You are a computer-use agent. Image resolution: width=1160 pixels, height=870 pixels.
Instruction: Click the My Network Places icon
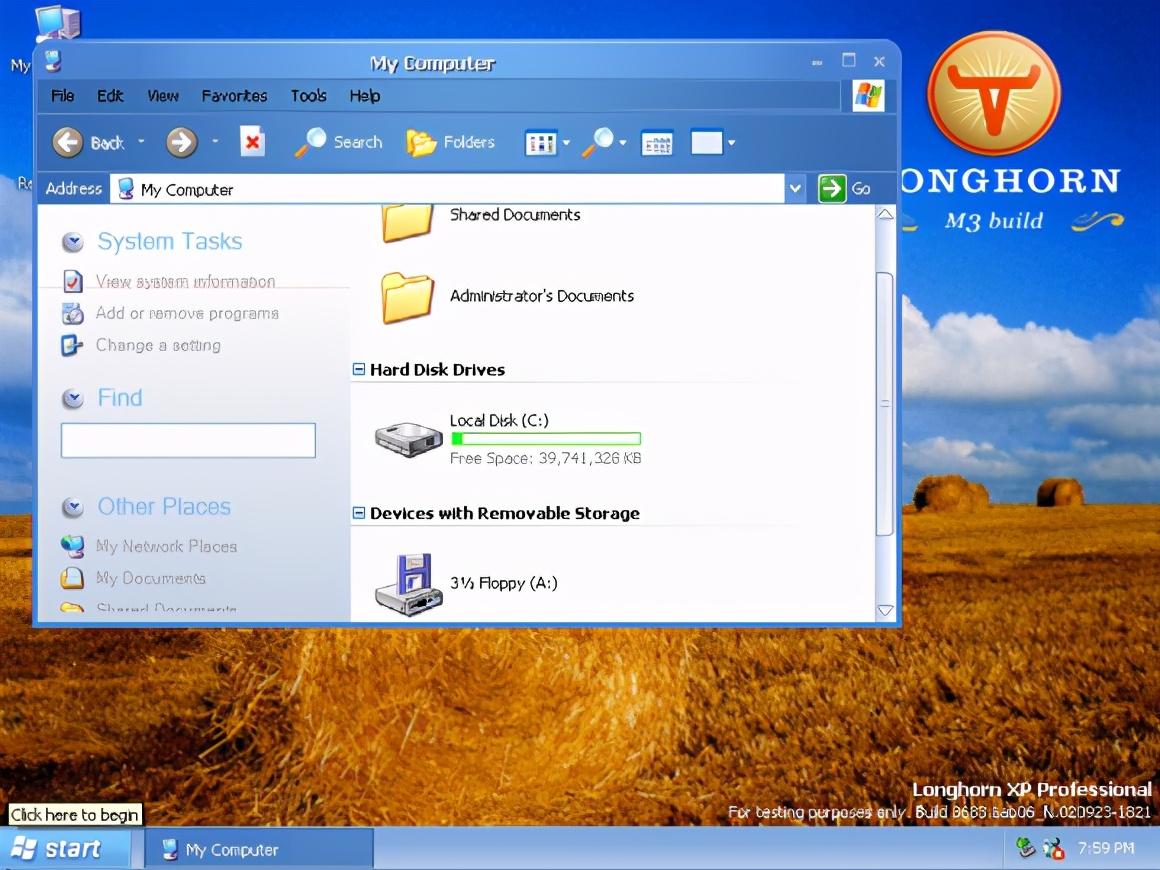[x=72, y=546]
